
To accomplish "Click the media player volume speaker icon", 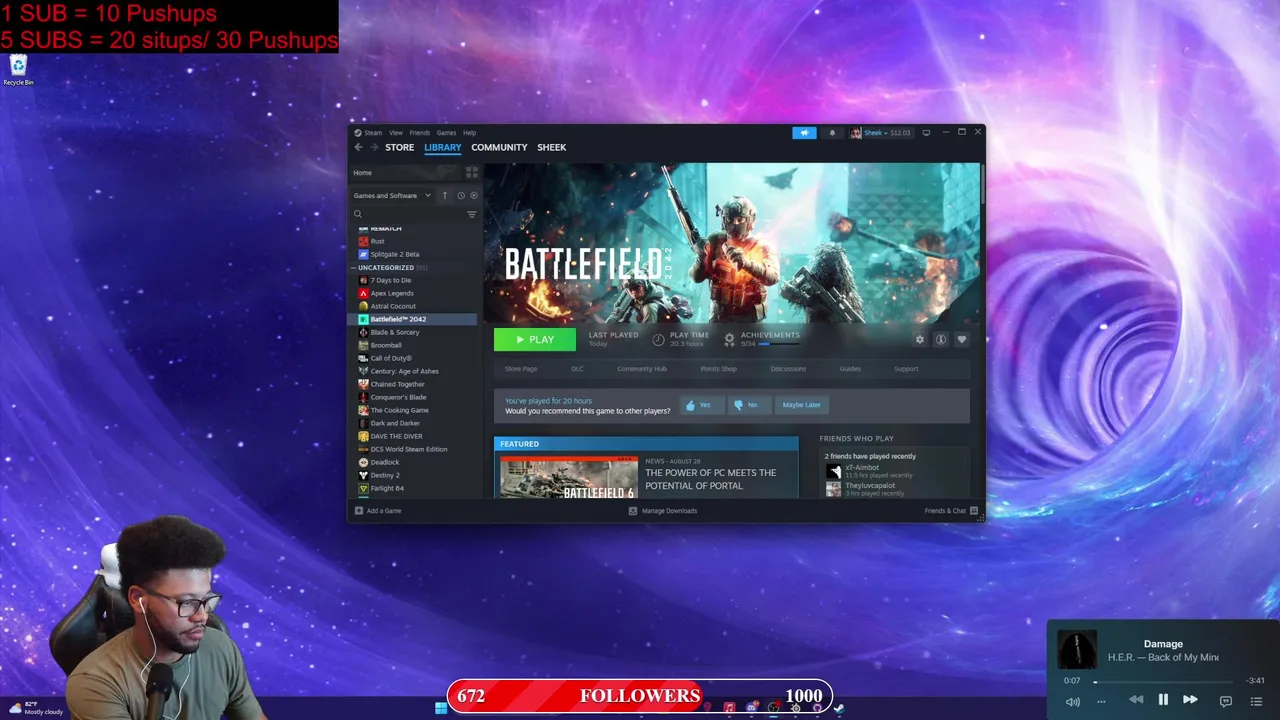I will click(1073, 701).
